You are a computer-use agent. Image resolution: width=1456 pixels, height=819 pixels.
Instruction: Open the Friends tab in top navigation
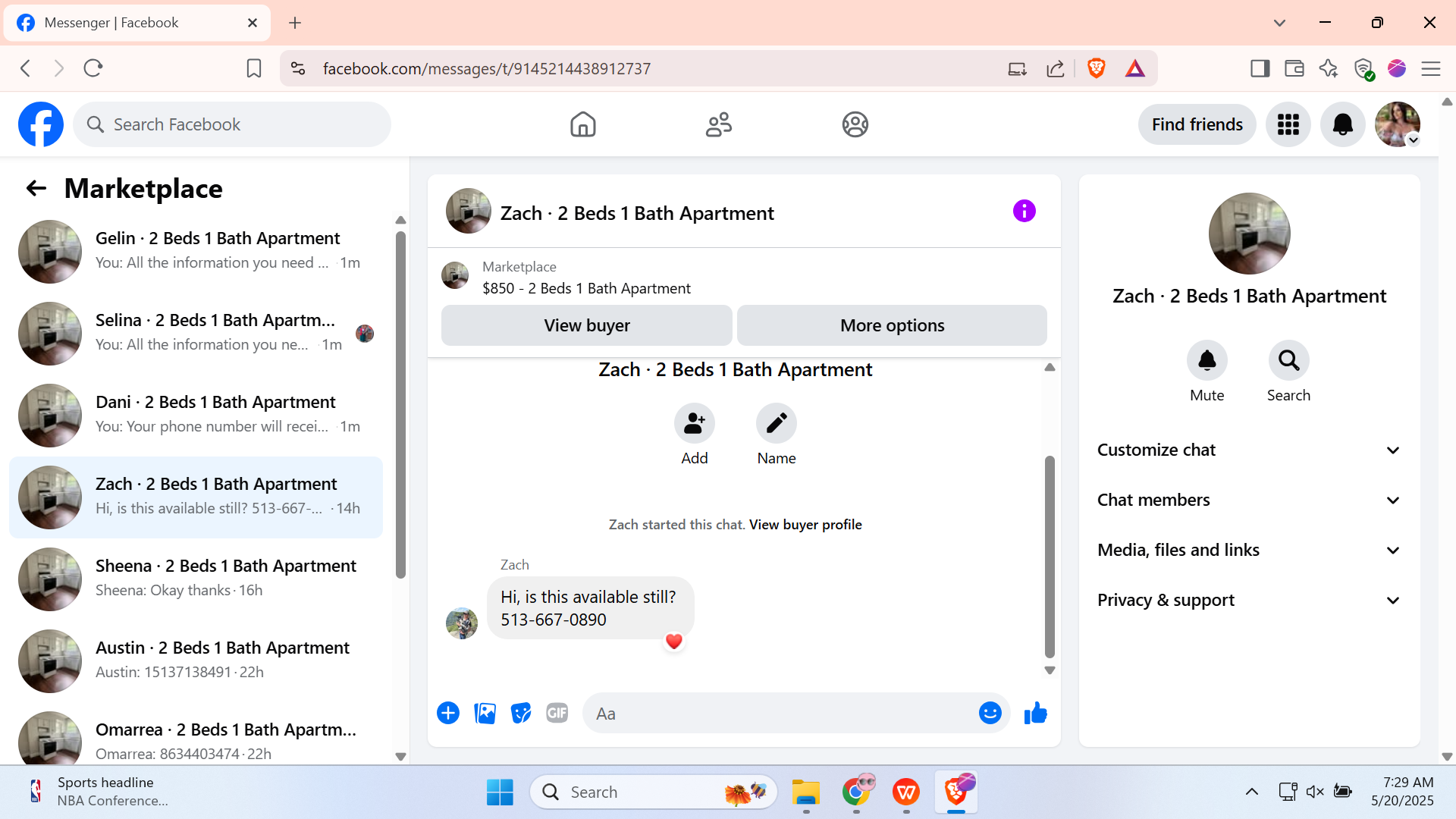tap(718, 124)
